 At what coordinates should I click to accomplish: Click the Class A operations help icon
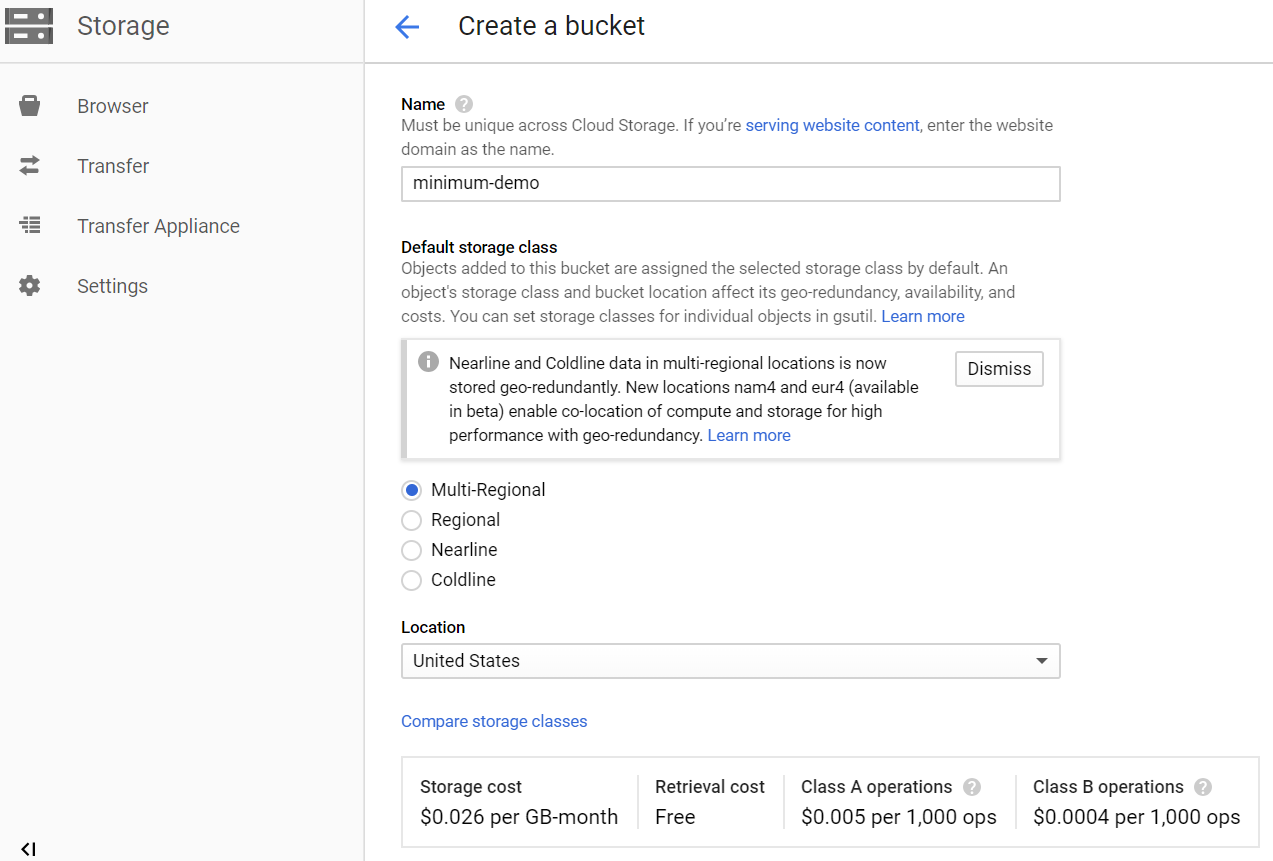tap(971, 787)
